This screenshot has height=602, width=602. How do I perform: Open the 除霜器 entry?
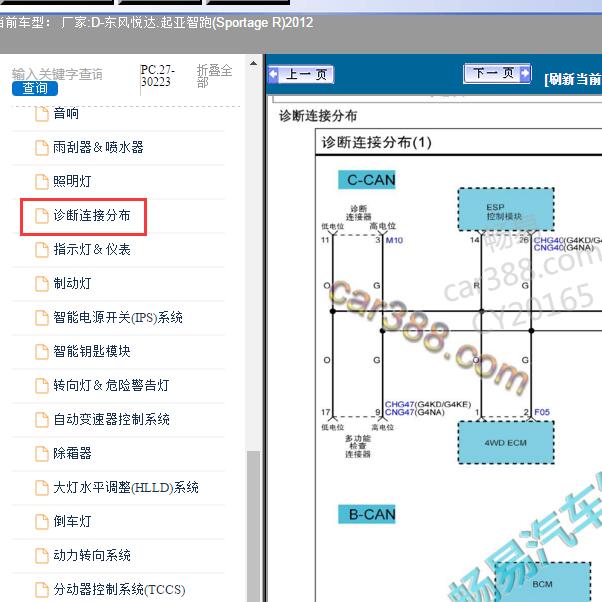[x=72, y=453]
